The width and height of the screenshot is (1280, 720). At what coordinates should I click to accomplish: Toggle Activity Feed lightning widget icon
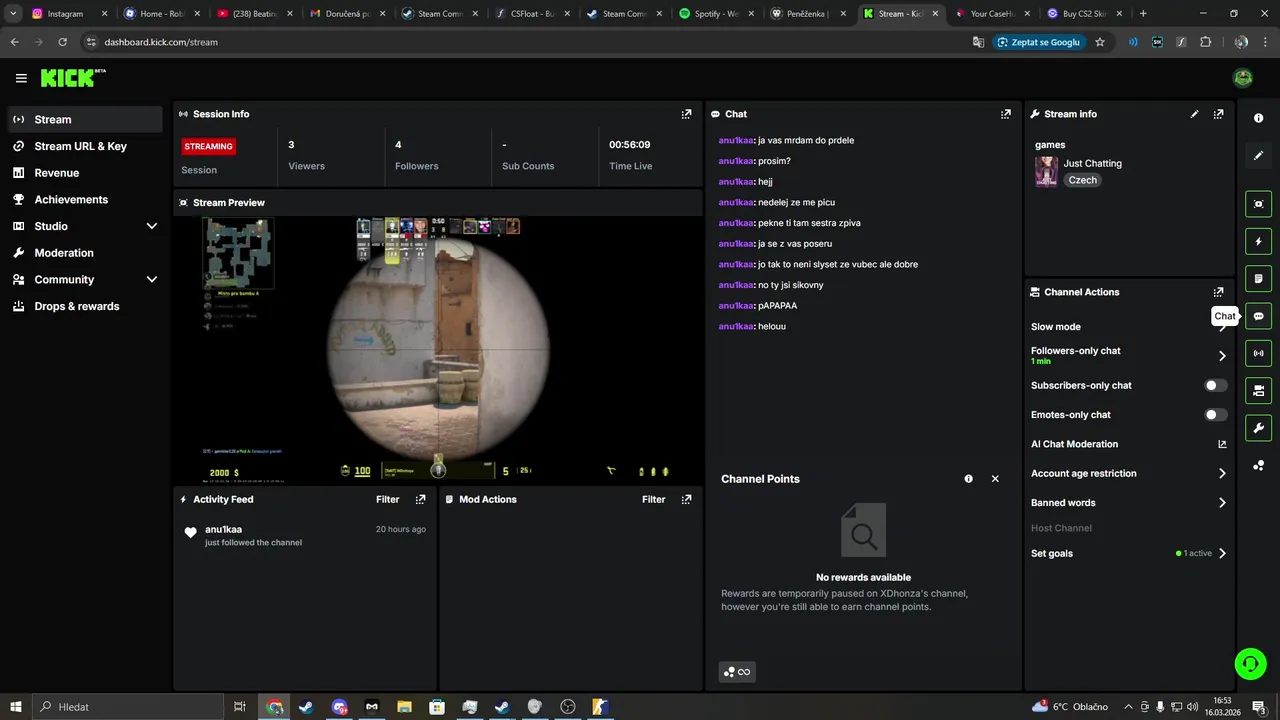[x=1258, y=241]
